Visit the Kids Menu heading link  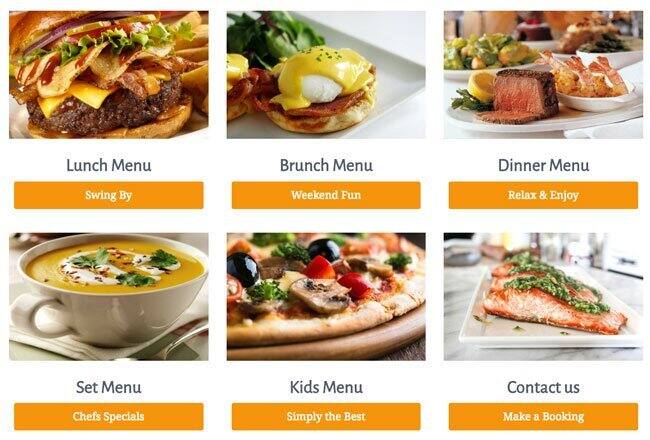pos(326,387)
